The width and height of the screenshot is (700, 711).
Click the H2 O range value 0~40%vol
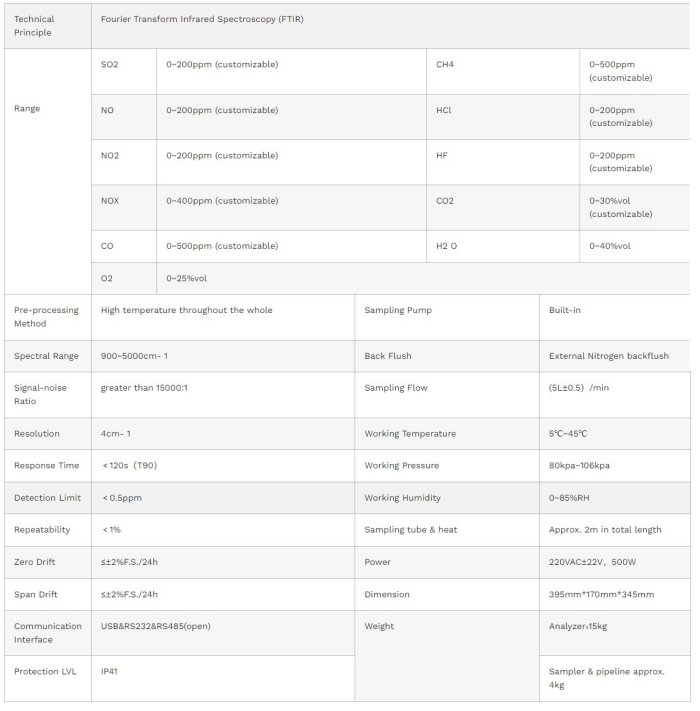click(610, 246)
